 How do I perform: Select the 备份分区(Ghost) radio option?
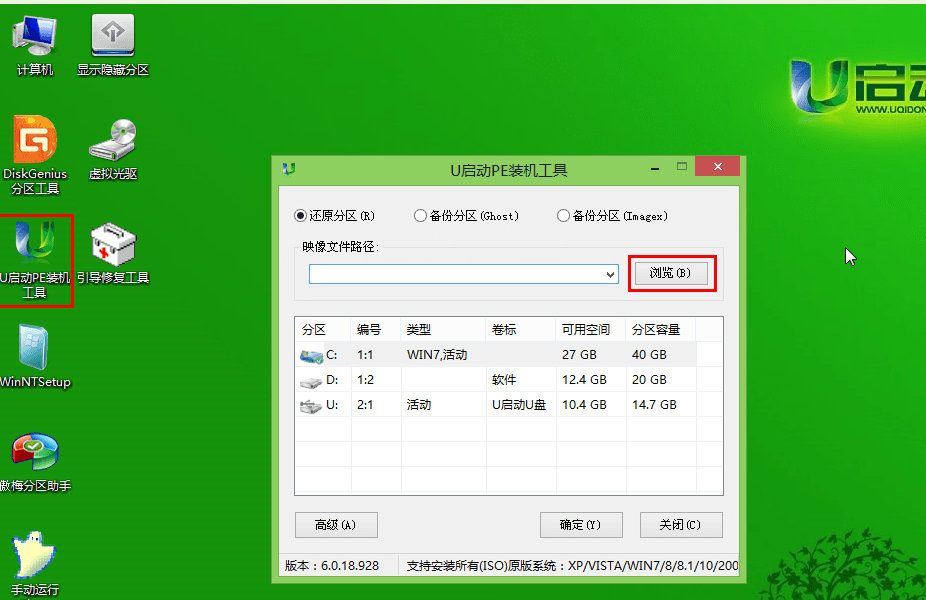(x=420, y=216)
